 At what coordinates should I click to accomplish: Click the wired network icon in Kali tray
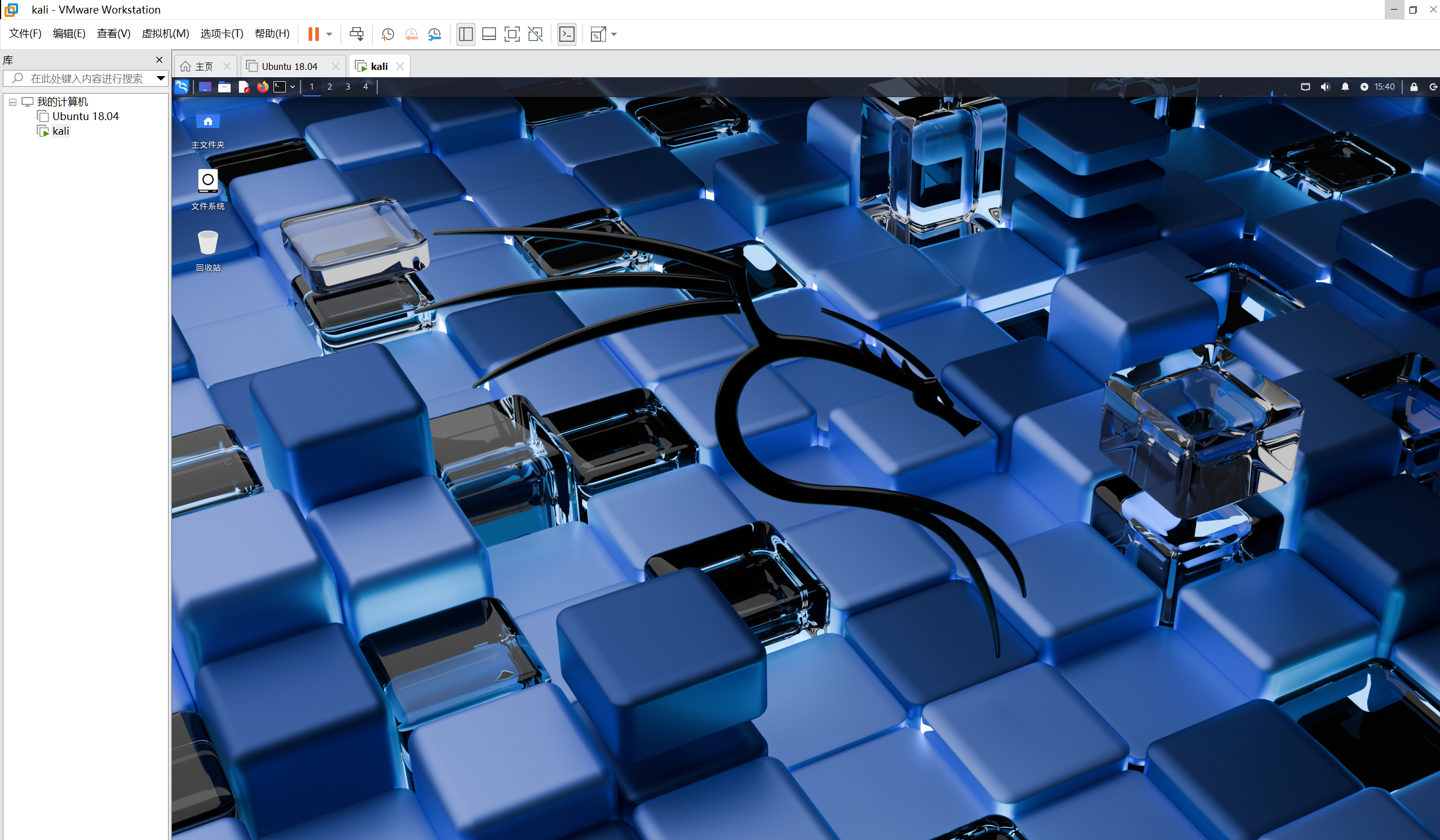point(1306,87)
